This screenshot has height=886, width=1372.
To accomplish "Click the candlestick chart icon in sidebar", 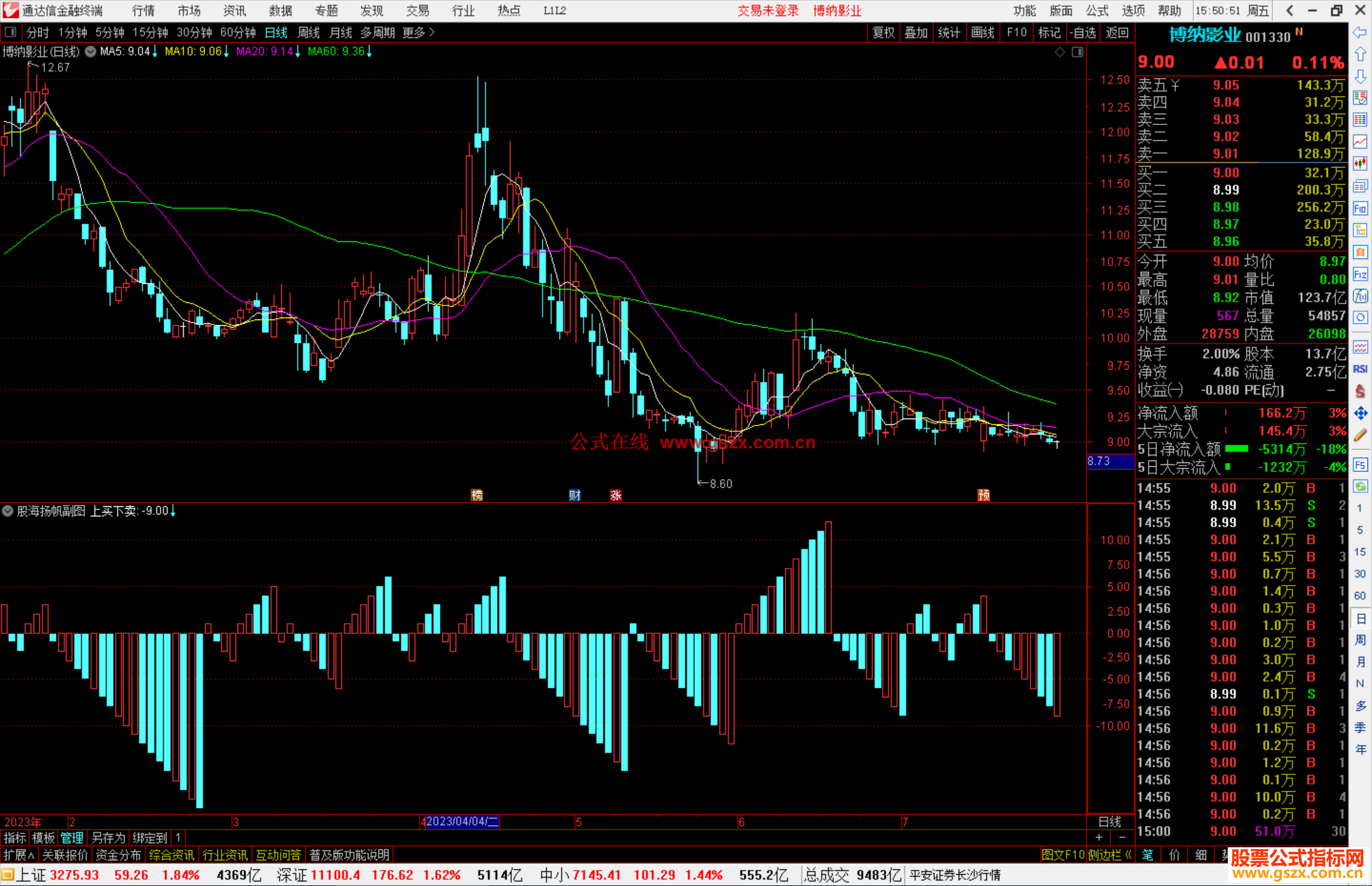I will click(x=1360, y=164).
